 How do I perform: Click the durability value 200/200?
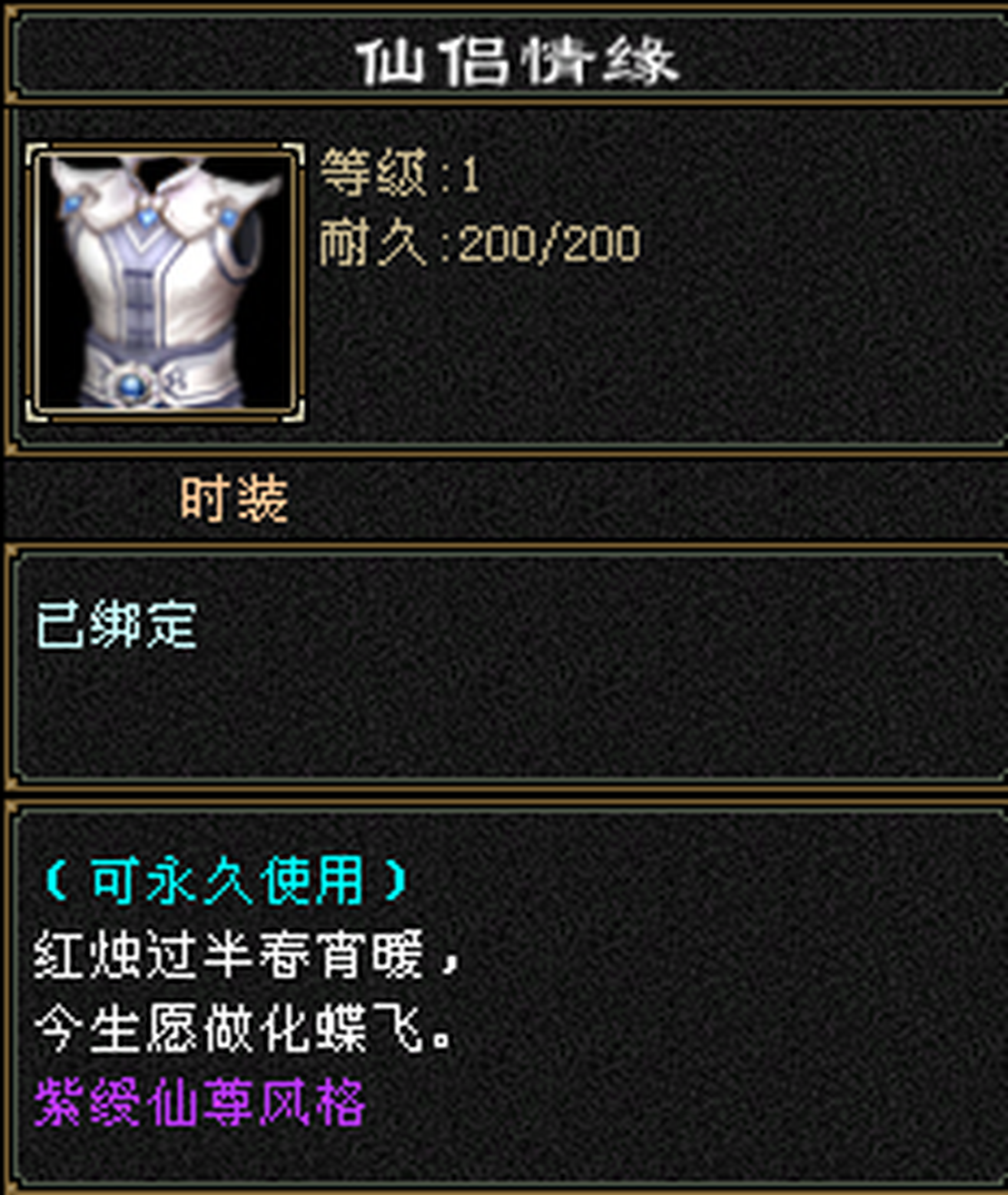pos(550,243)
